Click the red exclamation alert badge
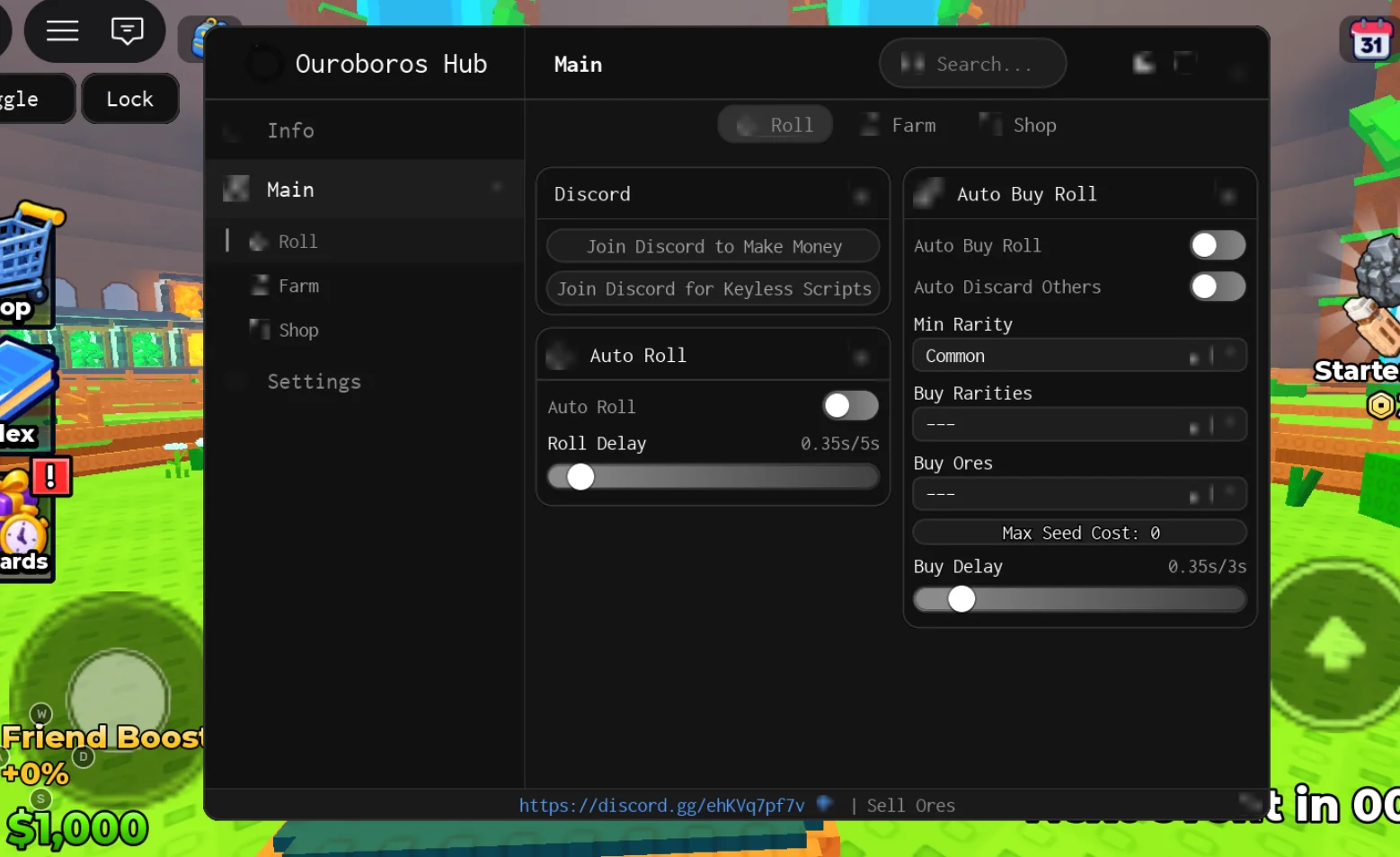 (x=51, y=476)
